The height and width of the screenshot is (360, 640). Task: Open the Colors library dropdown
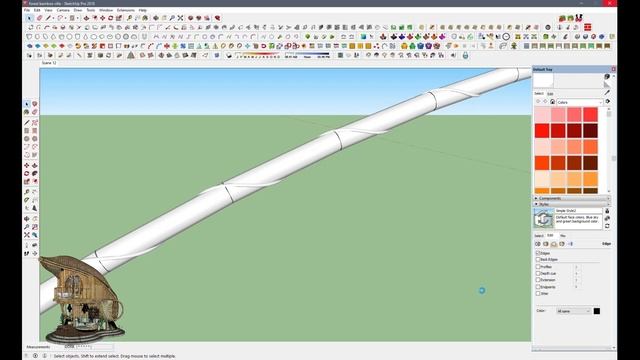(580, 102)
